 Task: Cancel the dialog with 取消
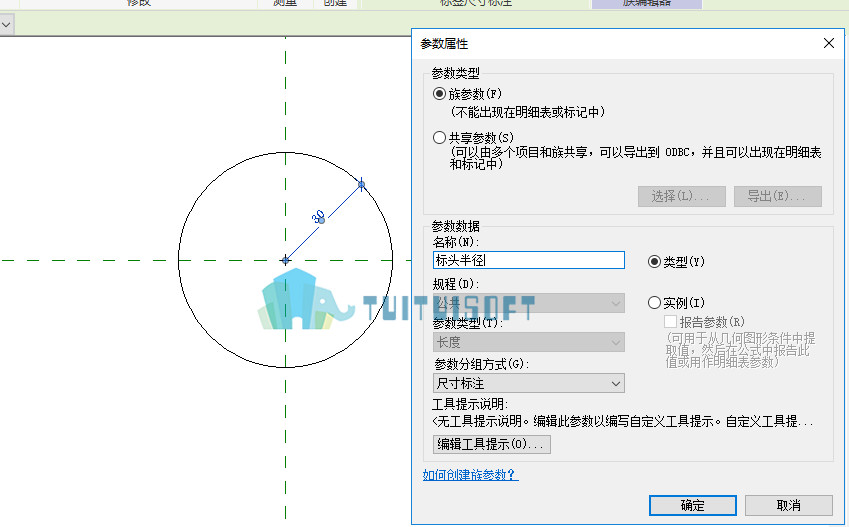click(788, 505)
